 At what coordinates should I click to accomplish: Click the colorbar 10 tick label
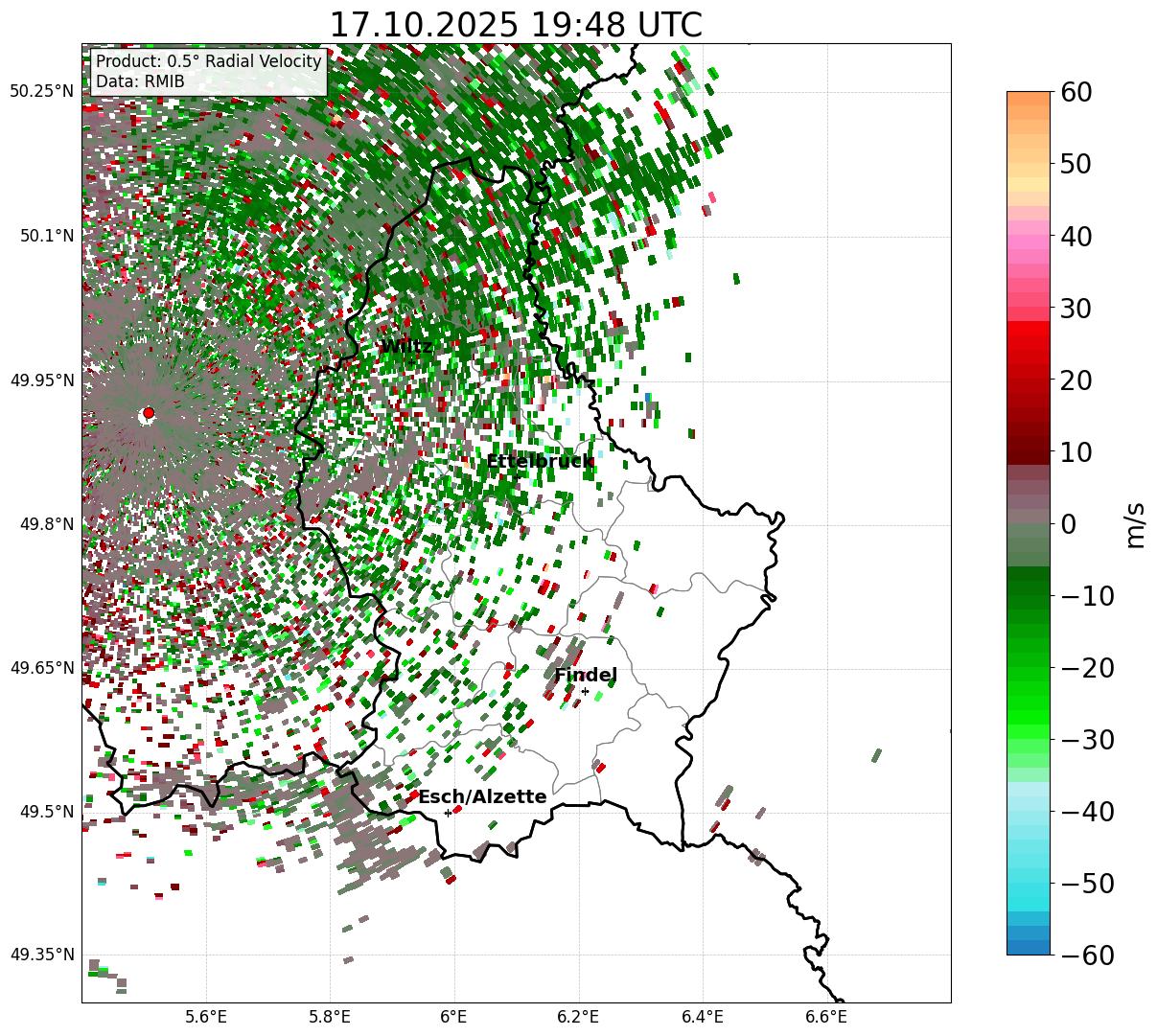(x=1076, y=451)
